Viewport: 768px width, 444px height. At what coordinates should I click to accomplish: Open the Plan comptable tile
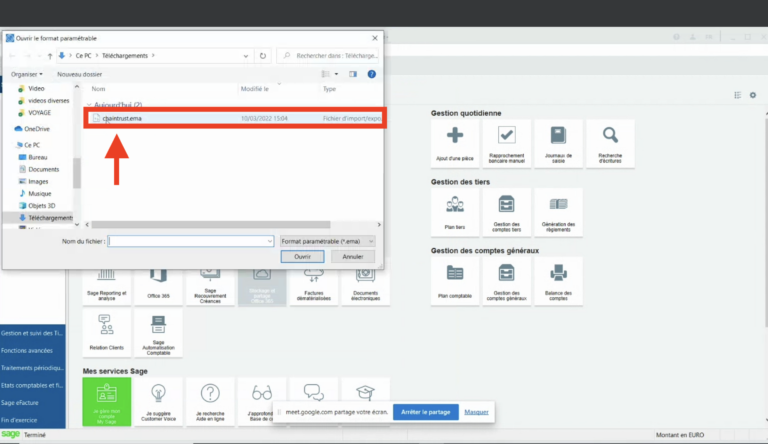(455, 281)
